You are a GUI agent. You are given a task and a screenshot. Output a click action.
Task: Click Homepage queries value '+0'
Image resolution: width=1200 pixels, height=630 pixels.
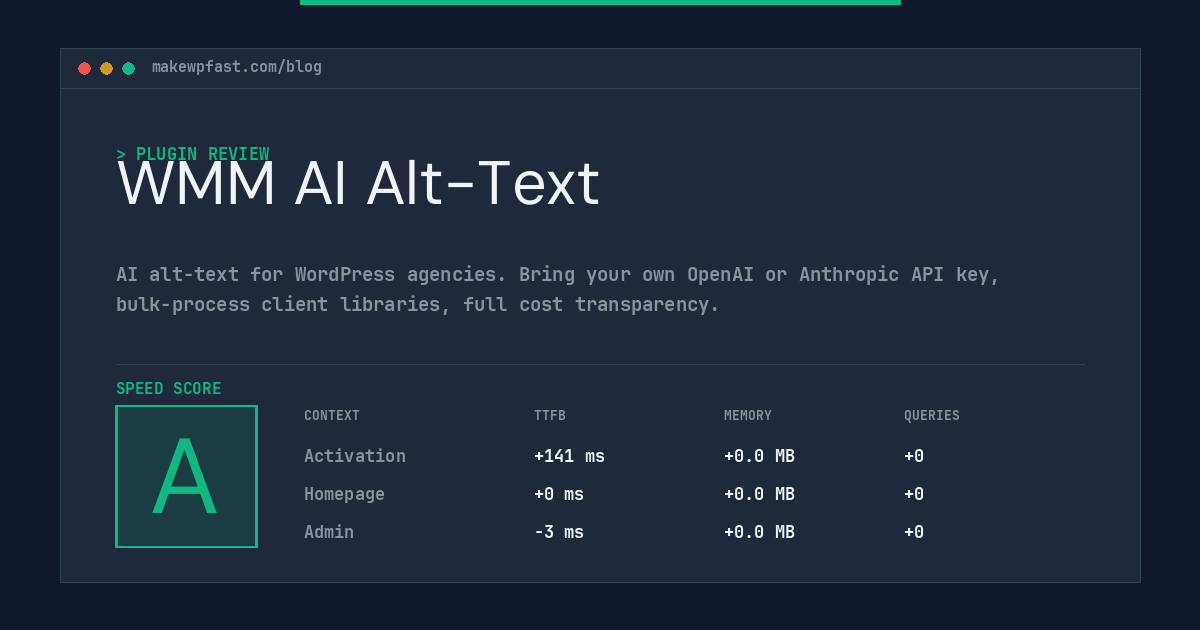click(x=914, y=494)
